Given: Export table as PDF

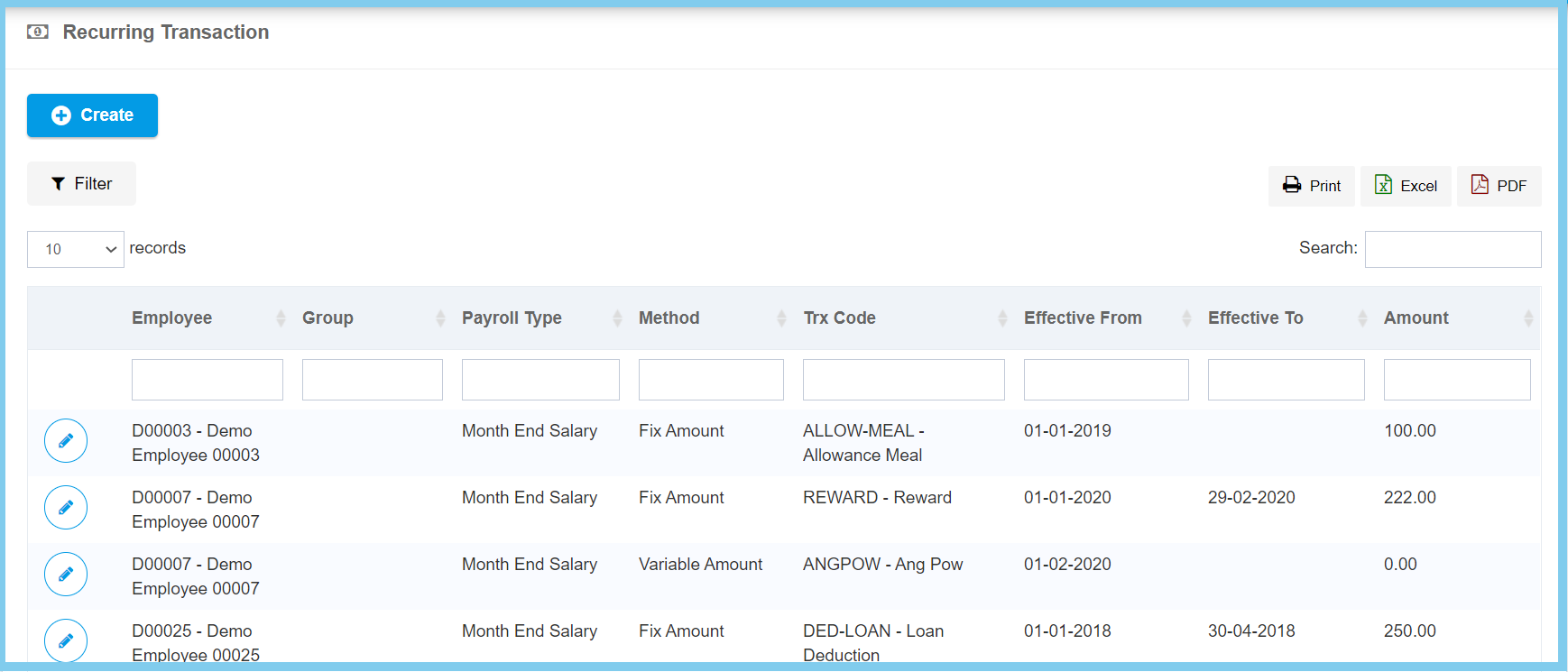Looking at the screenshot, I should [x=1499, y=186].
